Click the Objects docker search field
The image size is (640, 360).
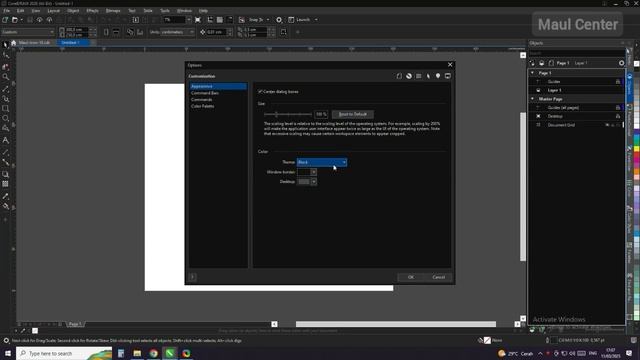pos(576,53)
